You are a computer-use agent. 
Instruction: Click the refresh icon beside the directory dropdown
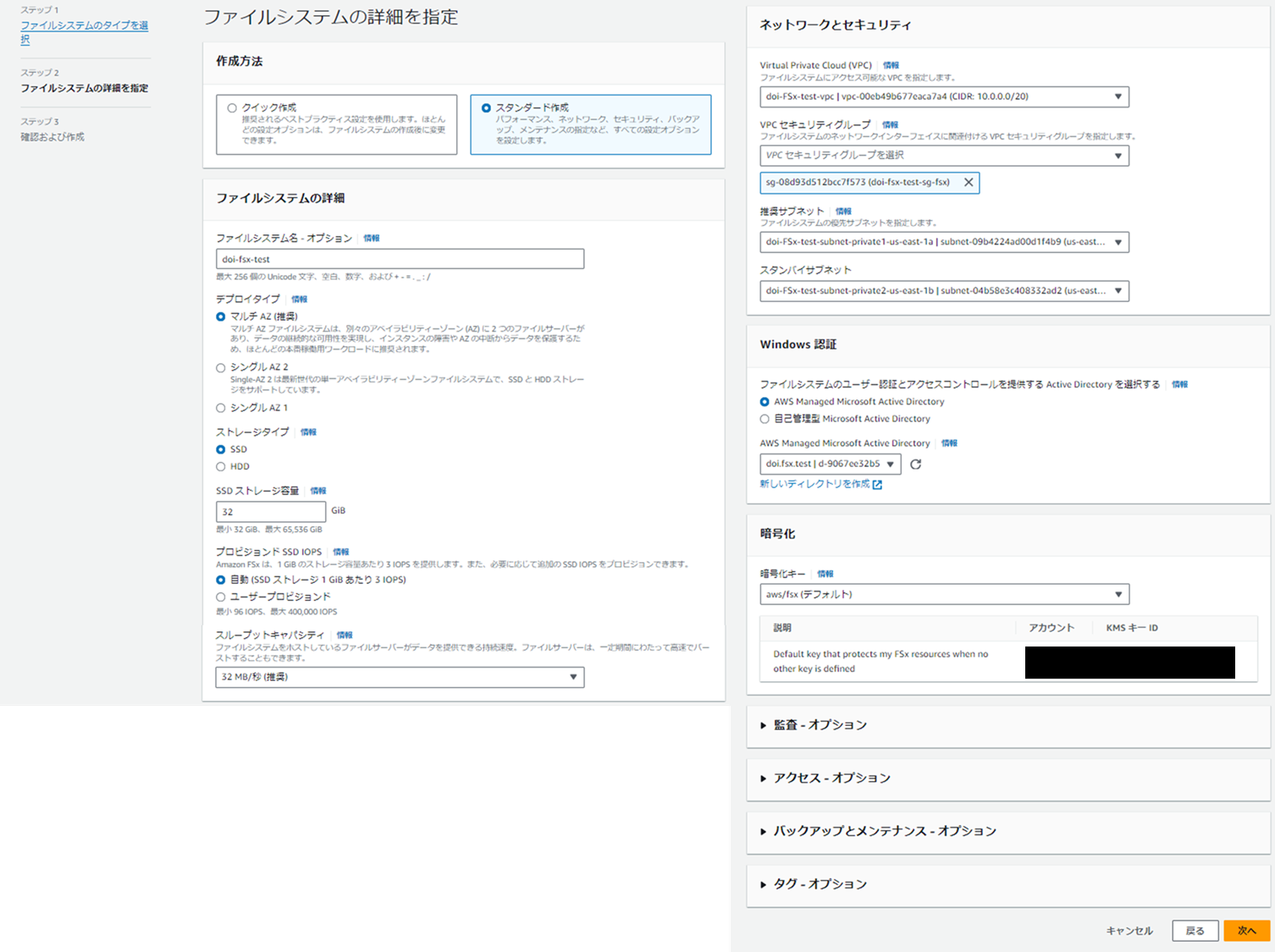pos(915,464)
